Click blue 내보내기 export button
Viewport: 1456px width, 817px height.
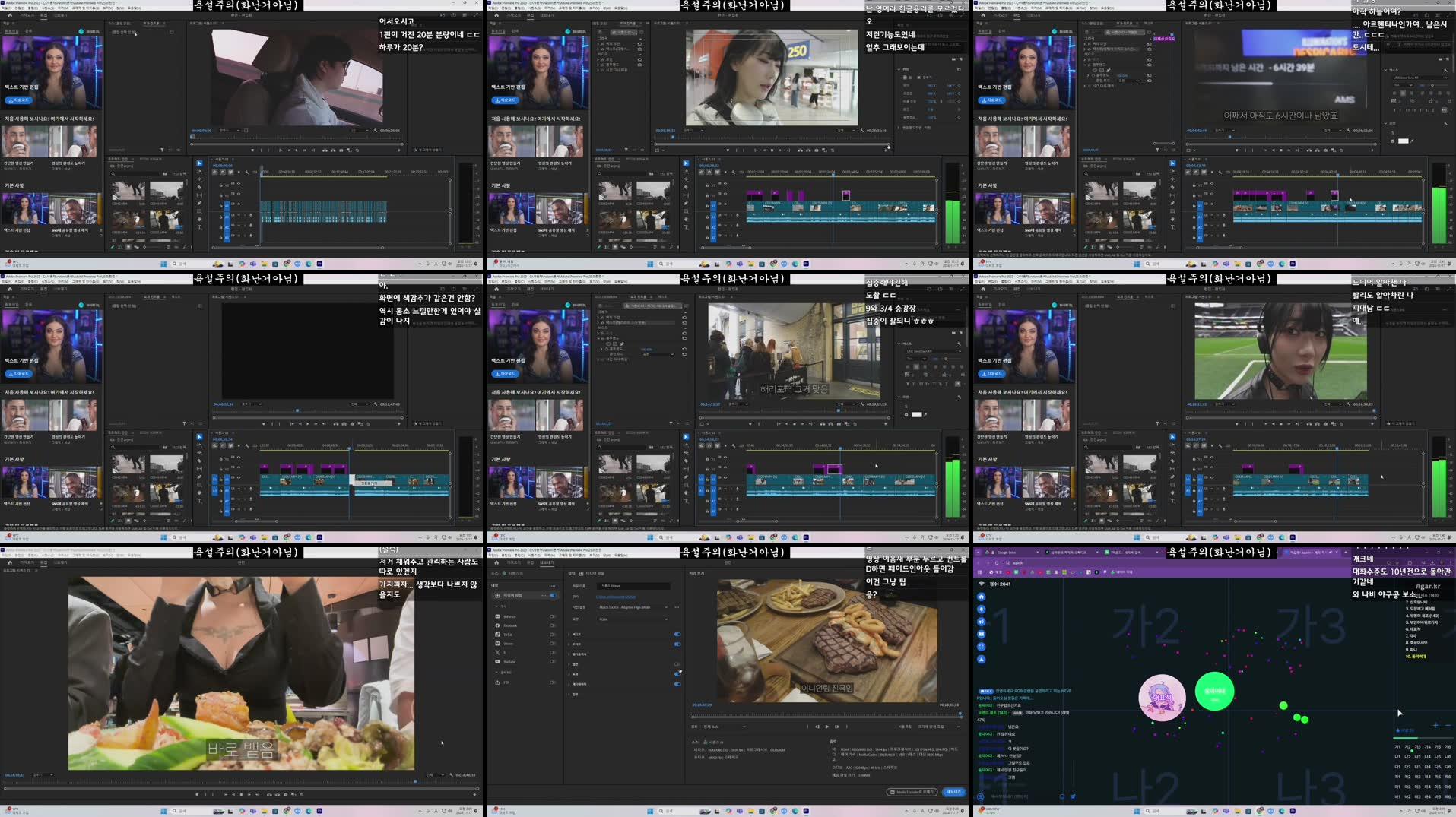click(x=954, y=792)
